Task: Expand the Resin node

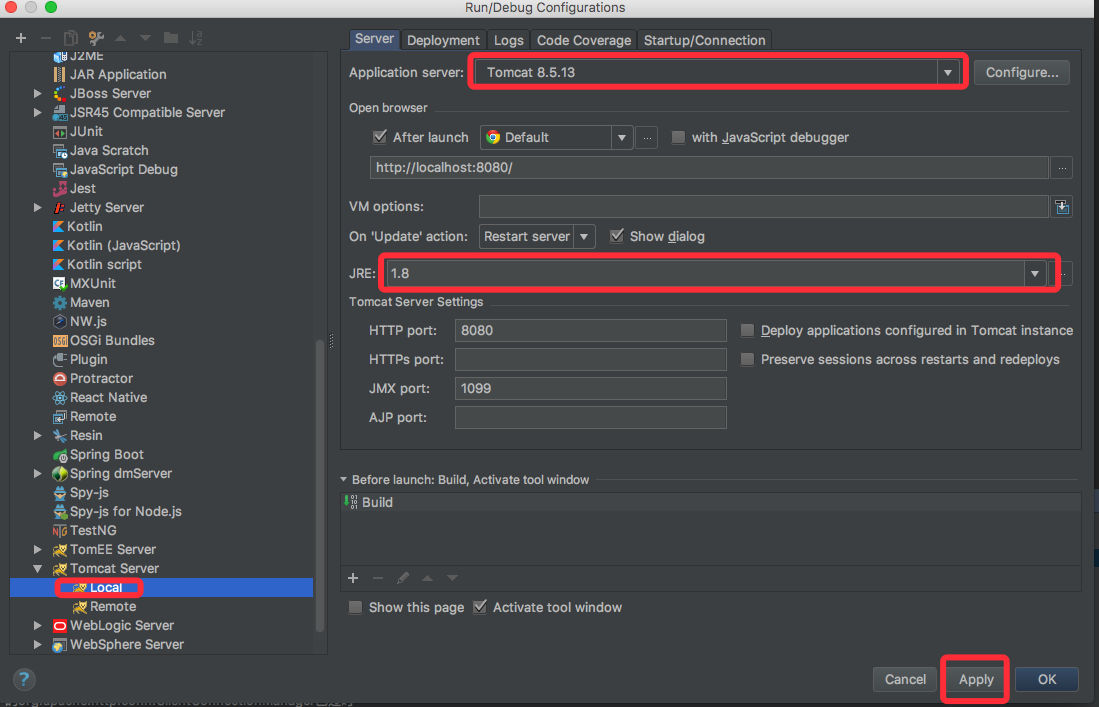Action: click(38, 435)
